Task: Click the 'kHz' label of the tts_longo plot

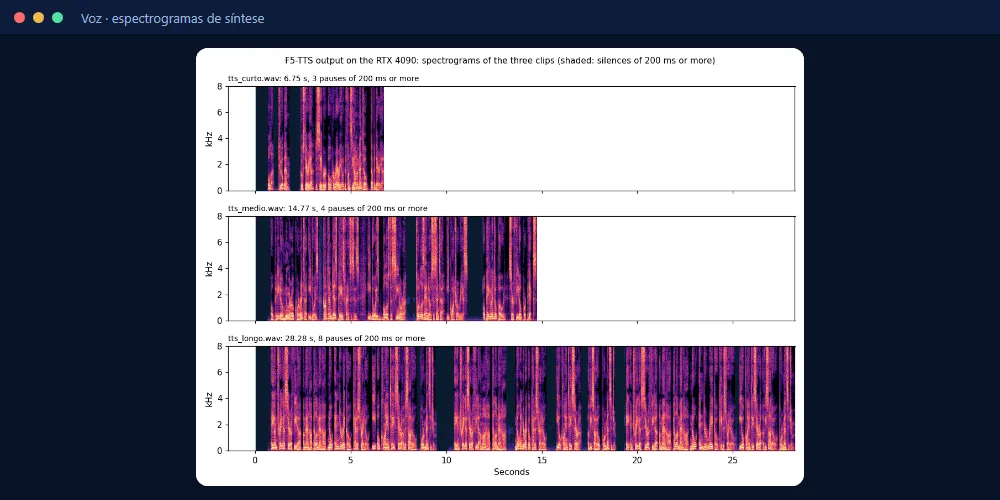Action: coord(209,399)
